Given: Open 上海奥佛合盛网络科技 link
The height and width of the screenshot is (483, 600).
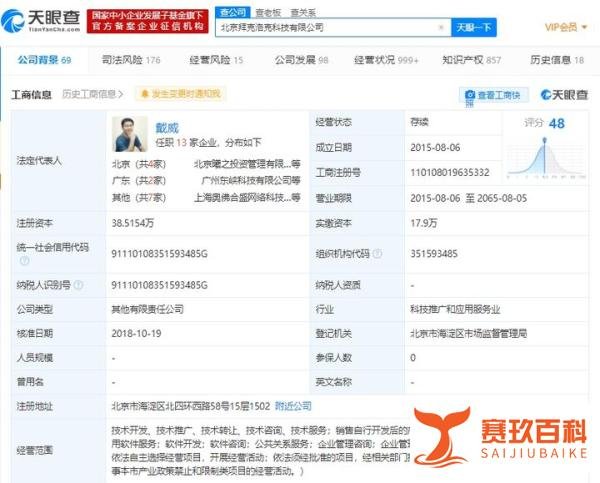Looking at the screenshot, I should tap(247, 197).
